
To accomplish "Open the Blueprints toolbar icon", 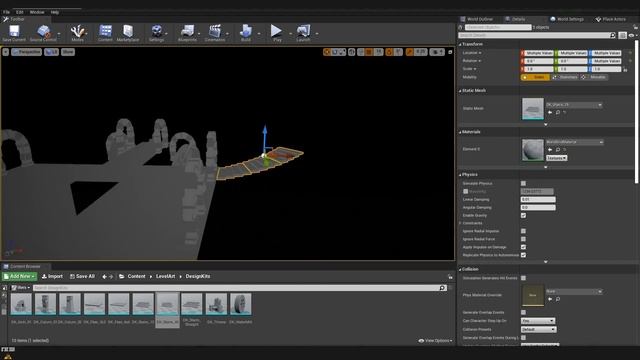I will pos(187,33).
